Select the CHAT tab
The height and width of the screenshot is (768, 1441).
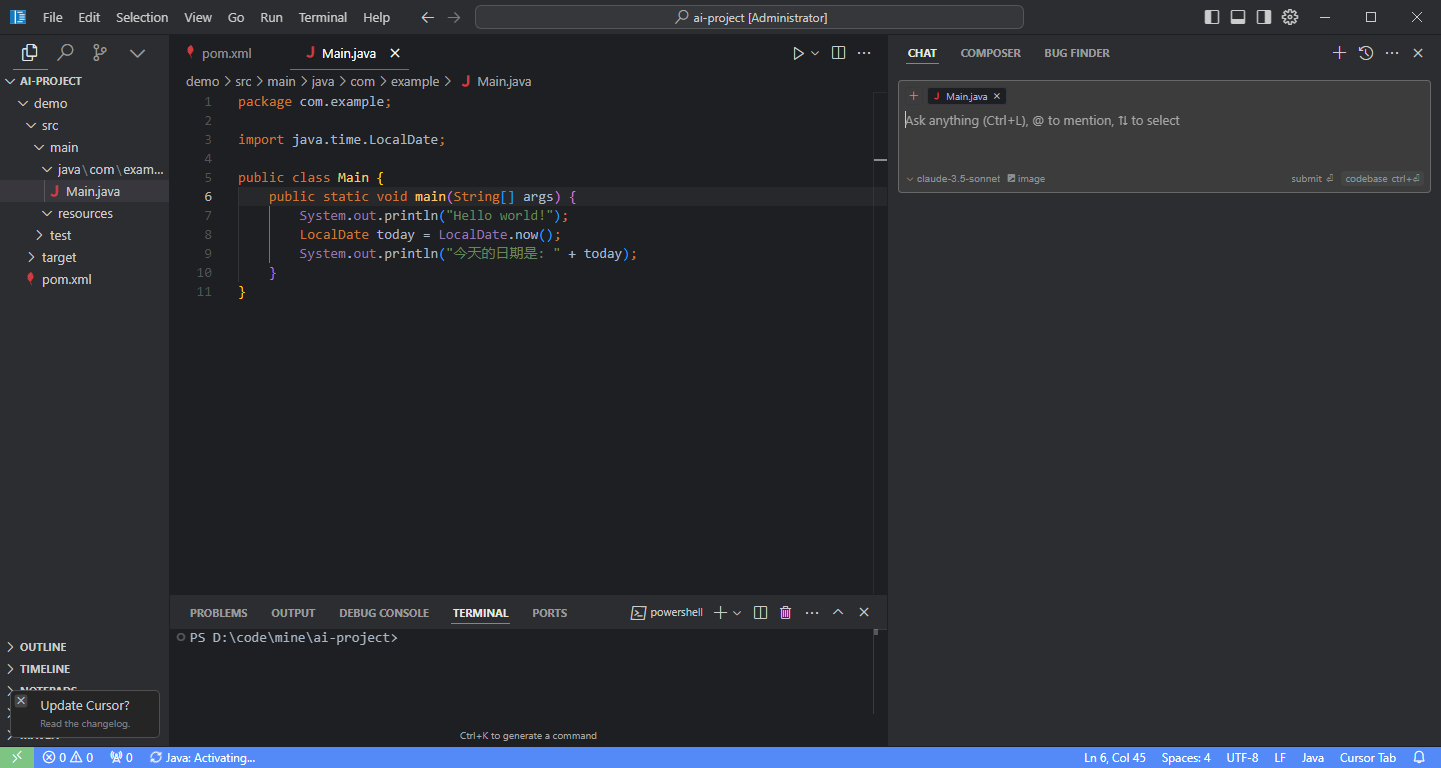click(x=922, y=53)
